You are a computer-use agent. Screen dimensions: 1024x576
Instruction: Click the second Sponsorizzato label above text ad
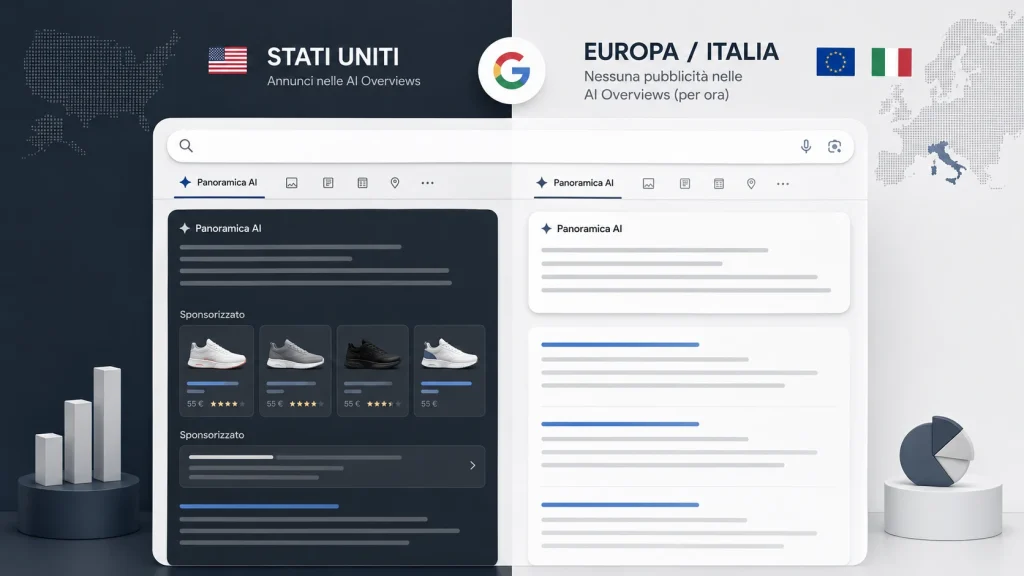tap(212, 435)
